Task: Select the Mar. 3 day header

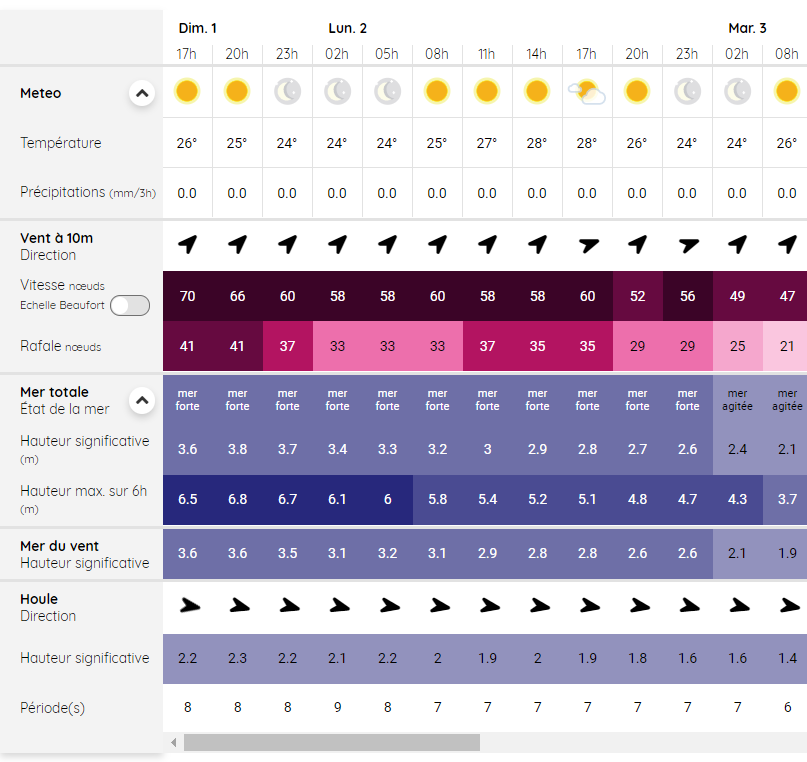Action: tap(747, 28)
